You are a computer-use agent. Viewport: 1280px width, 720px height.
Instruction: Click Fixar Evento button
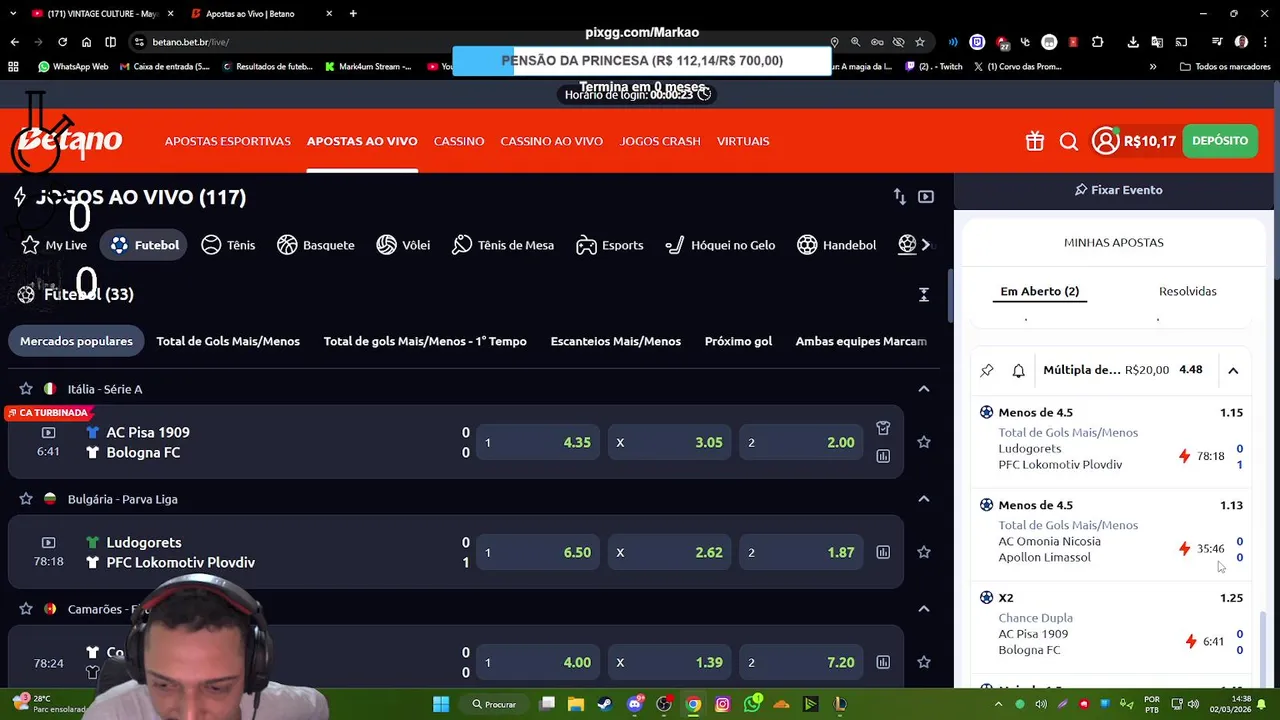(1118, 190)
